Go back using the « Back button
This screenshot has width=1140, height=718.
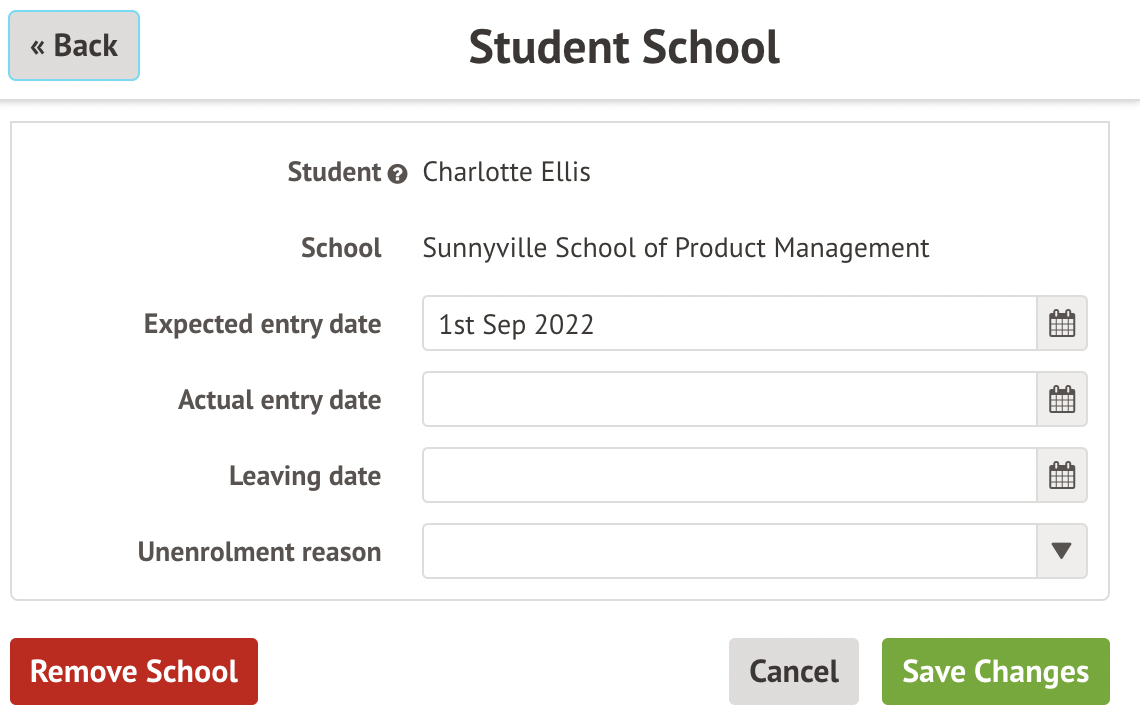click(x=74, y=46)
